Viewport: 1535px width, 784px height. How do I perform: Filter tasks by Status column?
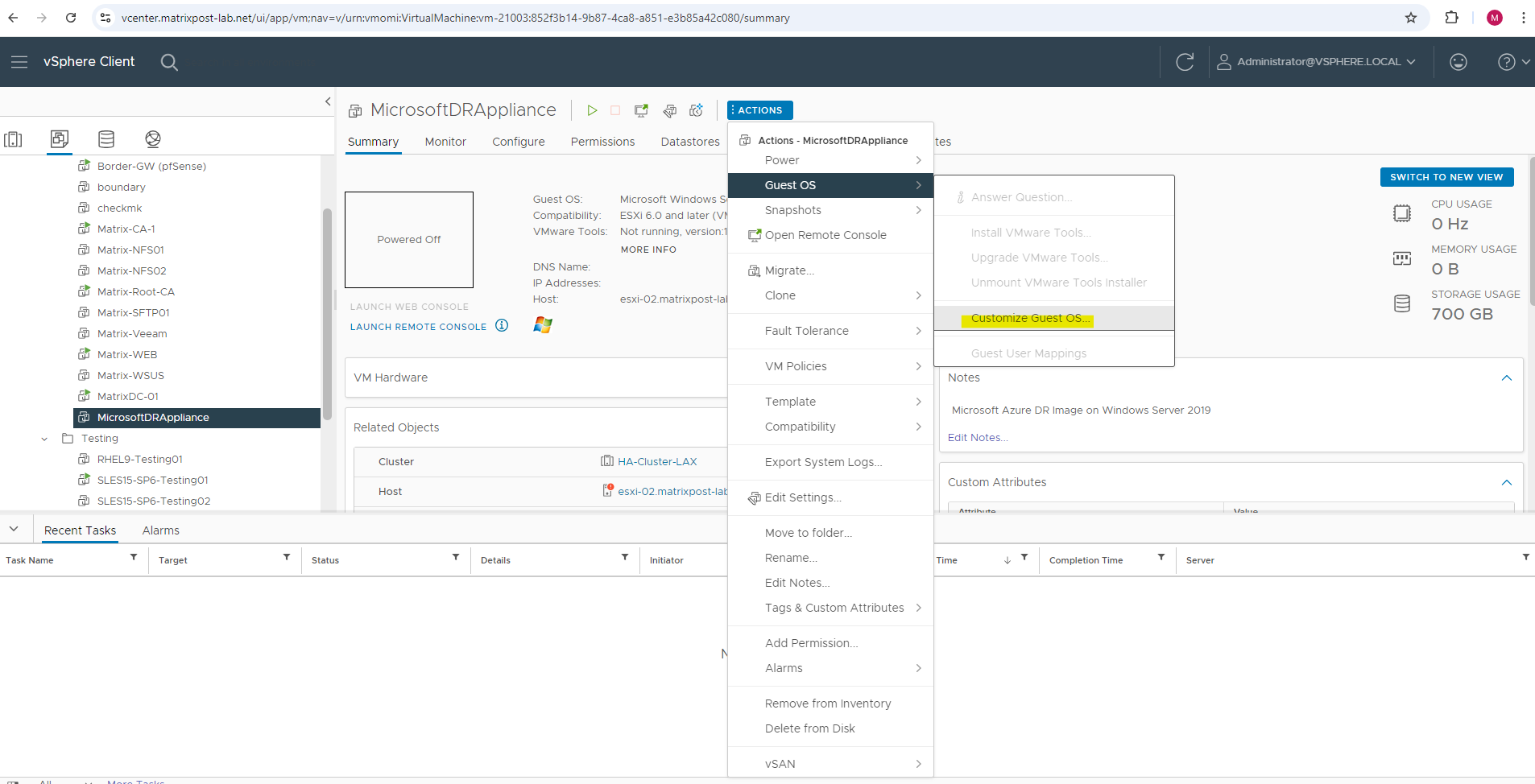pos(455,557)
